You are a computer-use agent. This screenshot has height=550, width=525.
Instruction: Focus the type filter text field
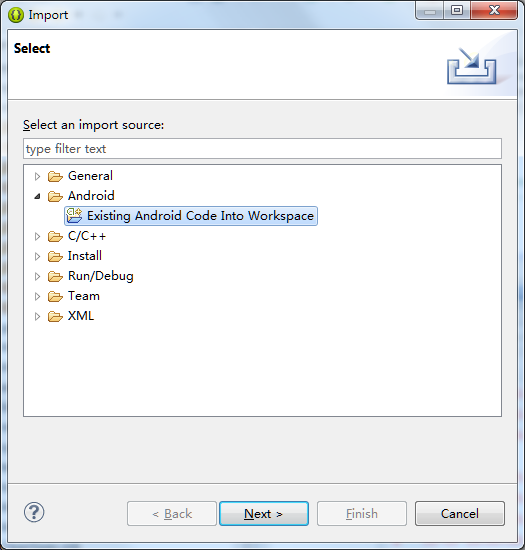[262, 149]
